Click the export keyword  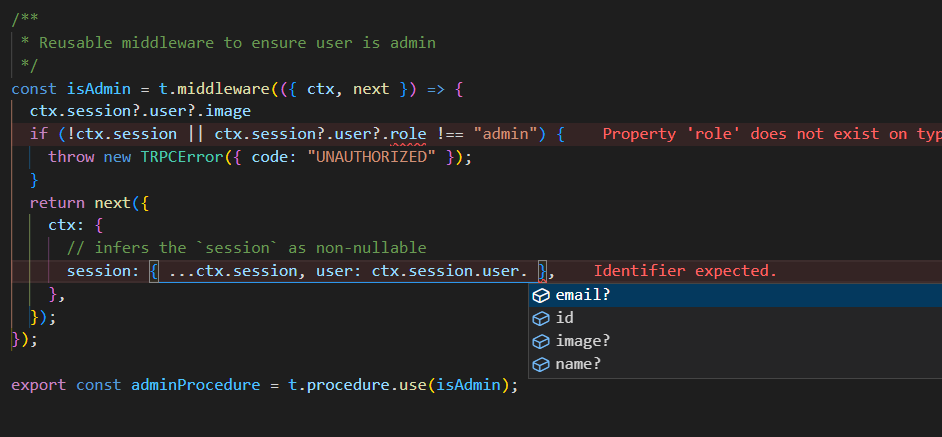pyautogui.click(x=39, y=385)
